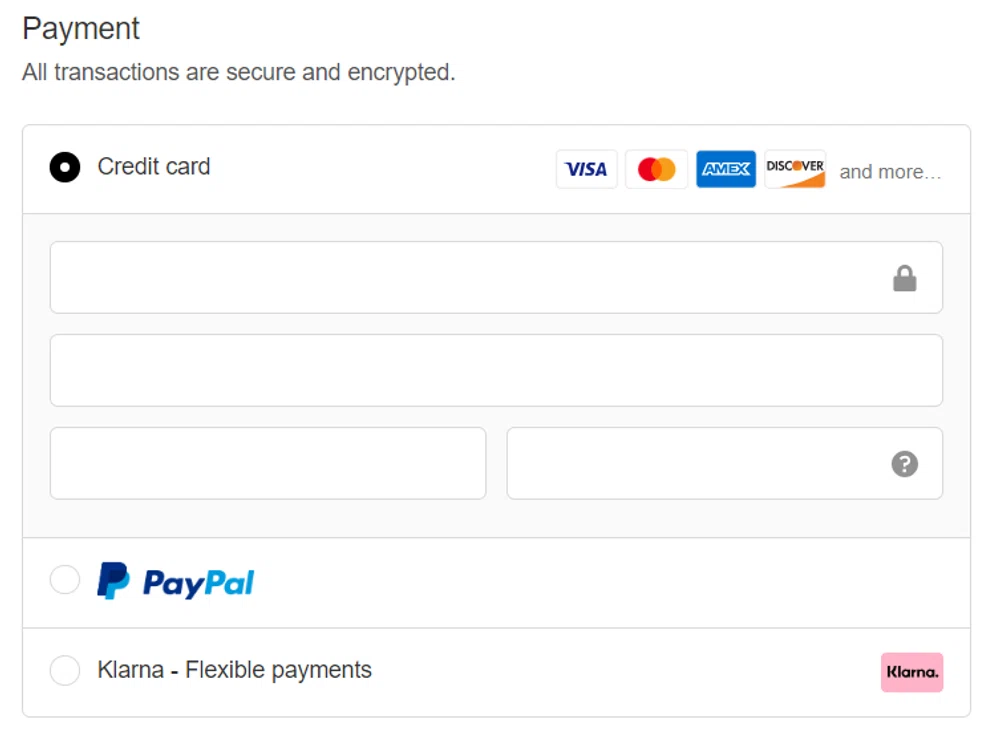Select Klarna - Flexible payments option
Screen dimensions: 1000x740
64,671
